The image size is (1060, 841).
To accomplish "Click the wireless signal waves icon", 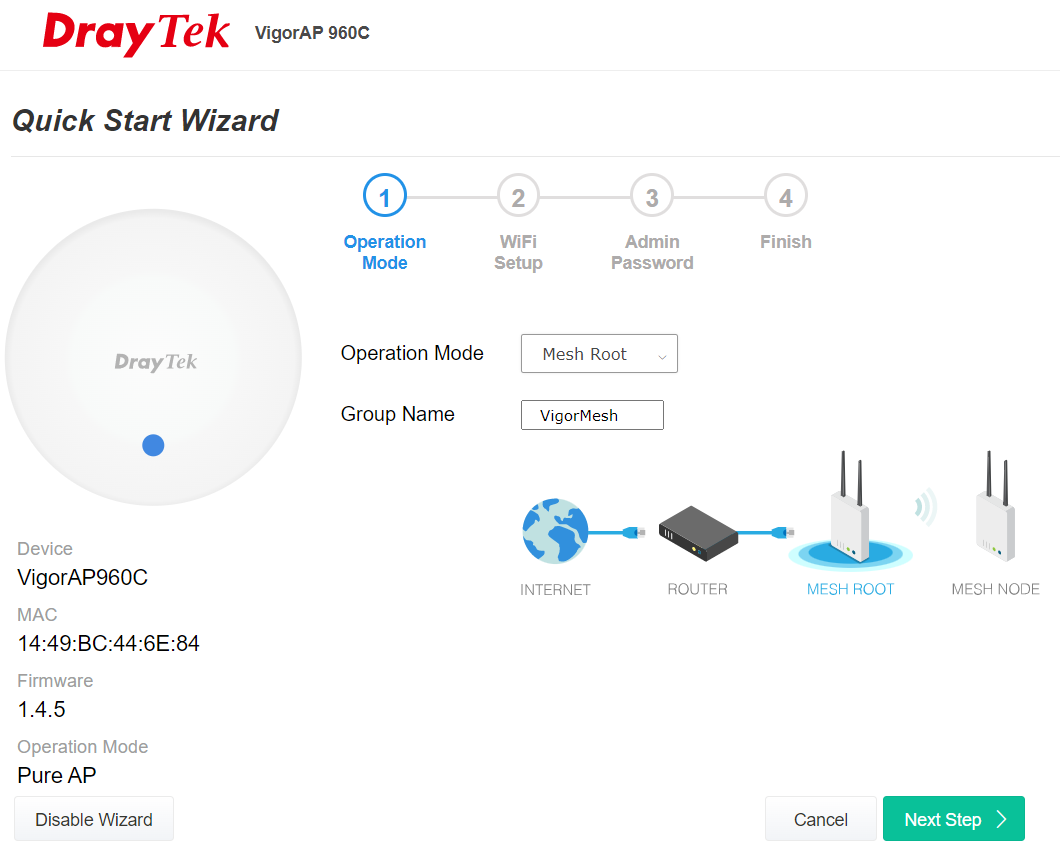I will (925, 506).
